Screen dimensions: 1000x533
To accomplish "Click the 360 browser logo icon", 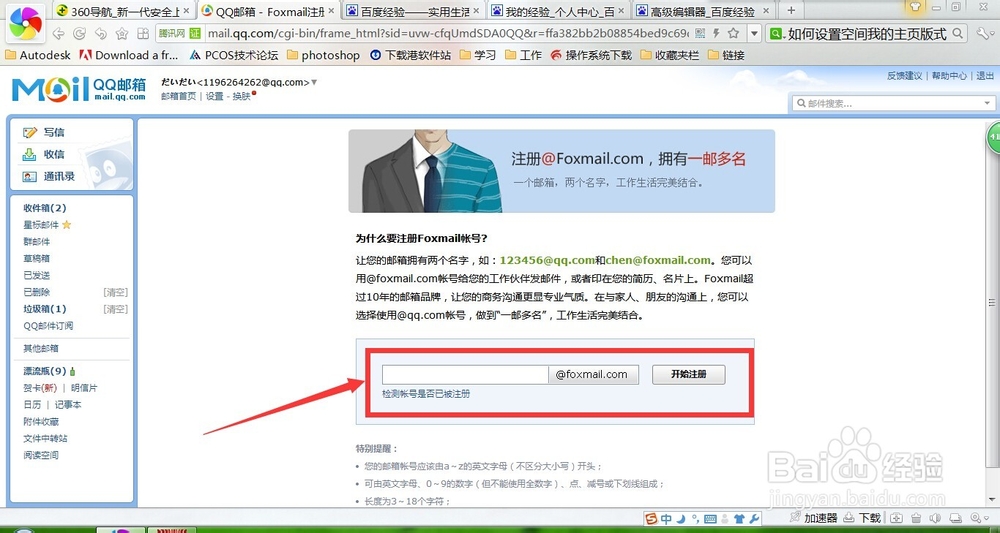I will point(26,23).
